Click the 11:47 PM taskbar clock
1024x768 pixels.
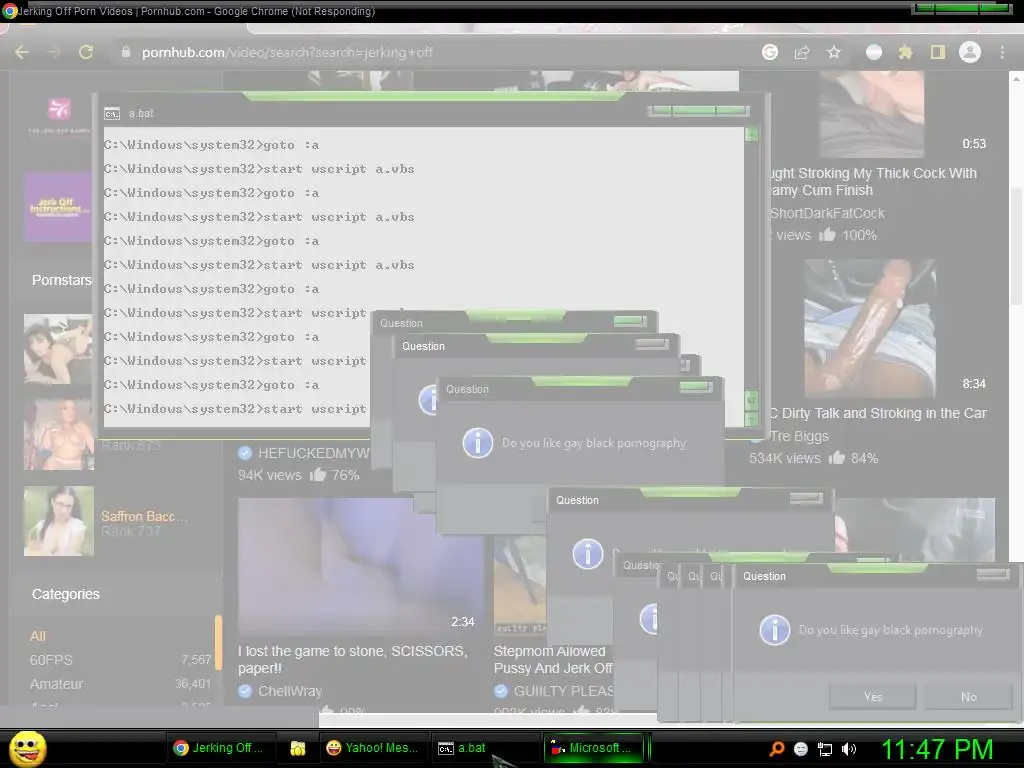click(x=937, y=749)
